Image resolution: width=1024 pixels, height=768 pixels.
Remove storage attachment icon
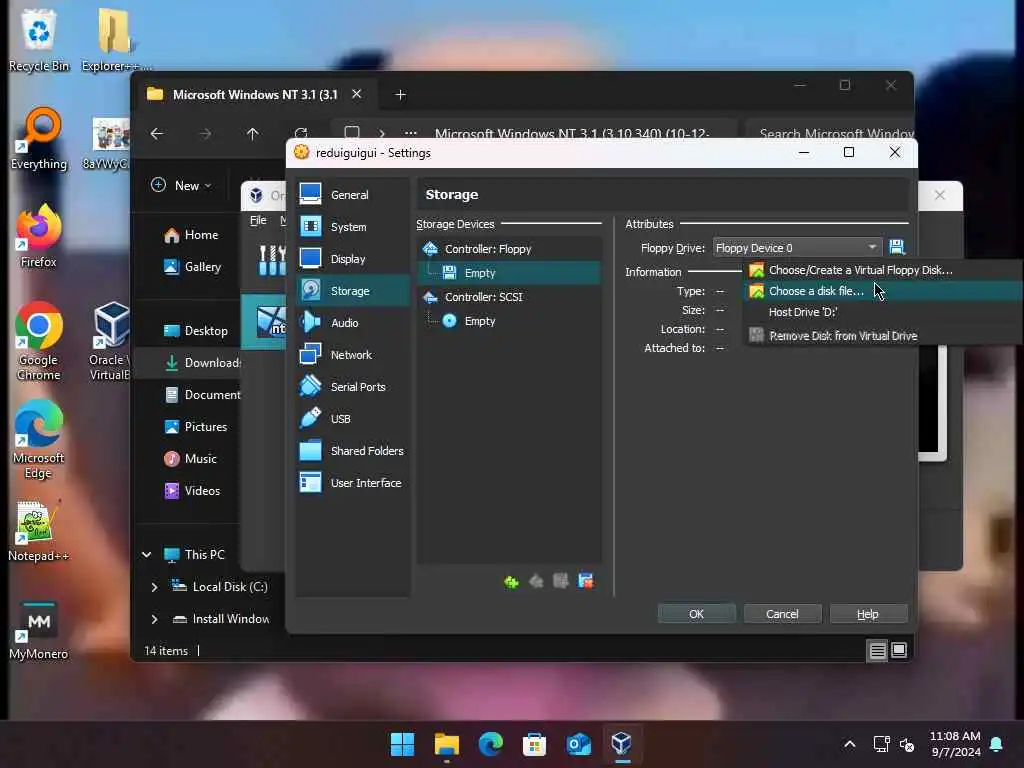pyautogui.click(x=586, y=581)
